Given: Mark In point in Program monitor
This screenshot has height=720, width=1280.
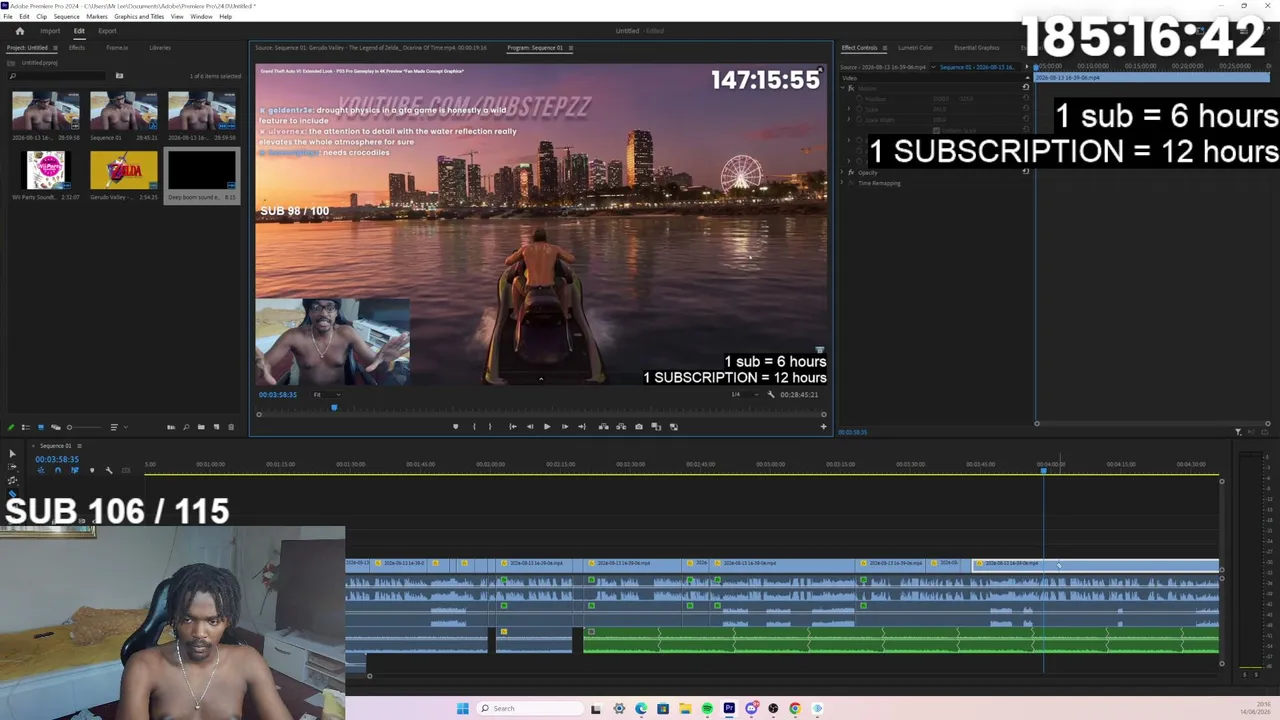Looking at the screenshot, I should click(474, 427).
